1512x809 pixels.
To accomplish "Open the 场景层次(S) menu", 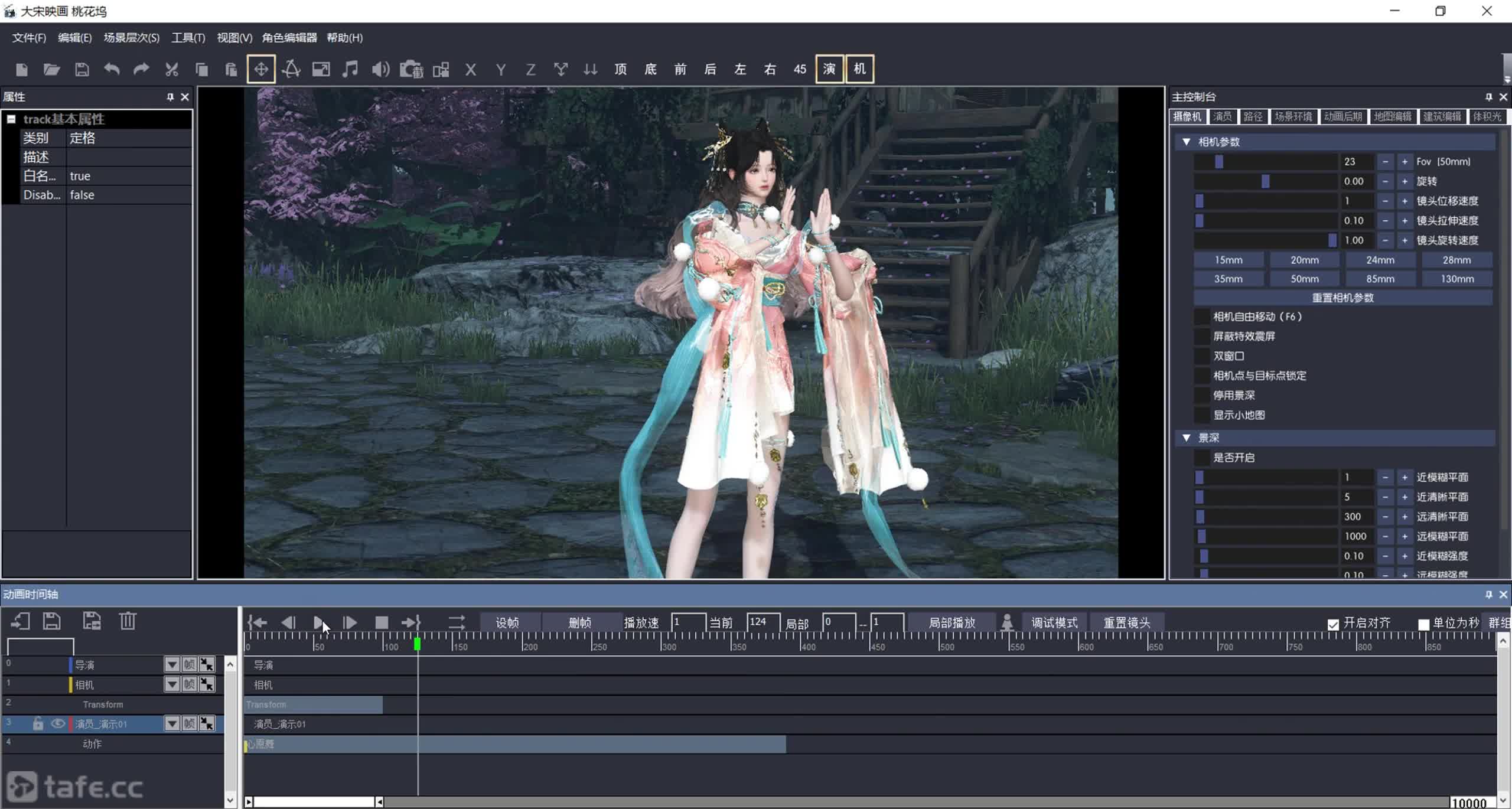I will 131,38.
